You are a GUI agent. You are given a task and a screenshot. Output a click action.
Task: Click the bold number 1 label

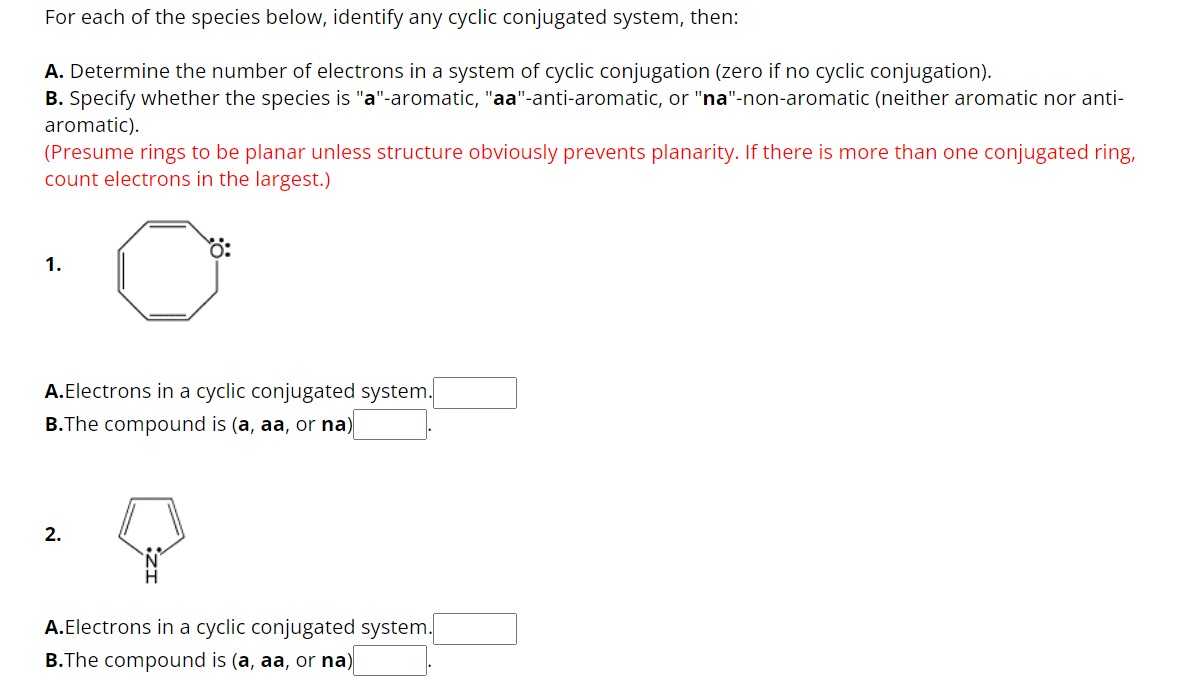52,264
